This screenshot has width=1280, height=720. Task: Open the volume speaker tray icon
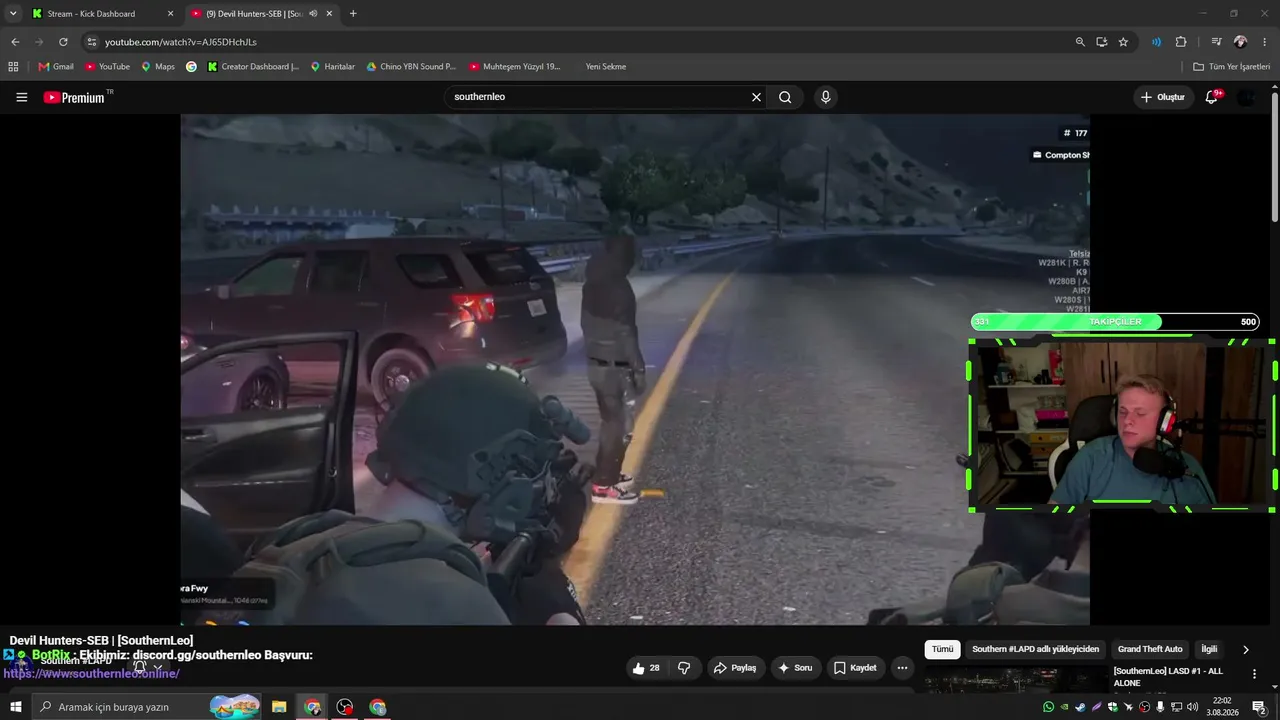(1192, 707)
